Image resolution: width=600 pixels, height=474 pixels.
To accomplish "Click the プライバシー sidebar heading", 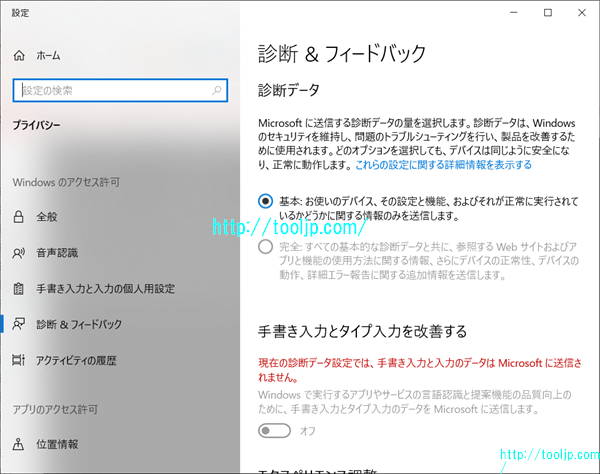I will pyautogui.click(x=36, y=125).
